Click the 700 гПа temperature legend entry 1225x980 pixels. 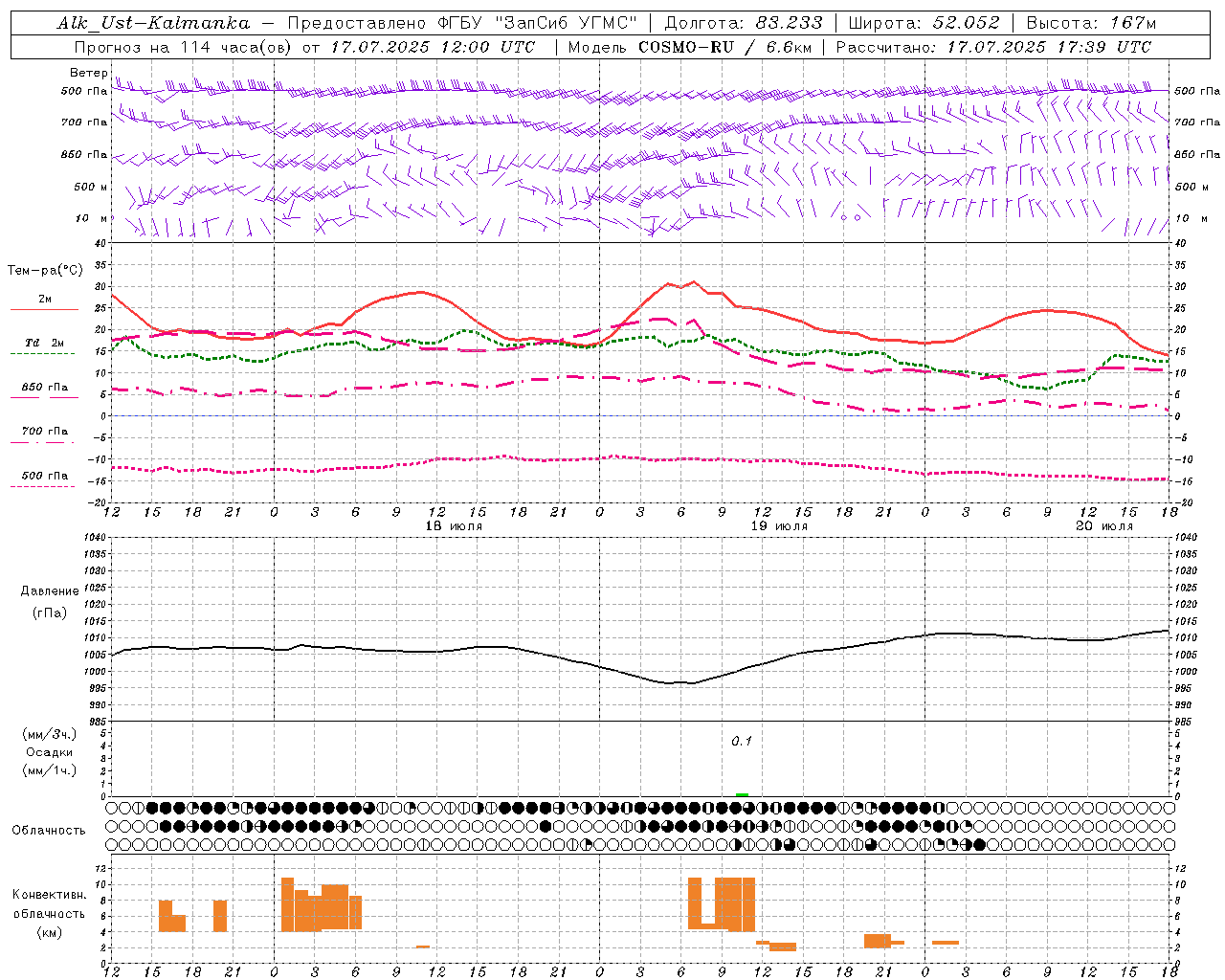tap(44, 432)
